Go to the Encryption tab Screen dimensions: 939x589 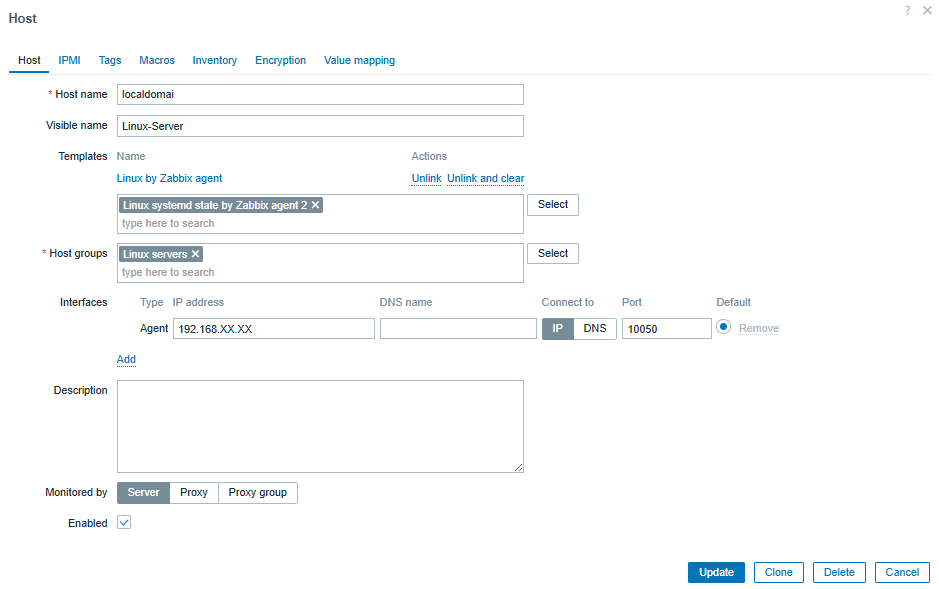point(280,60)
